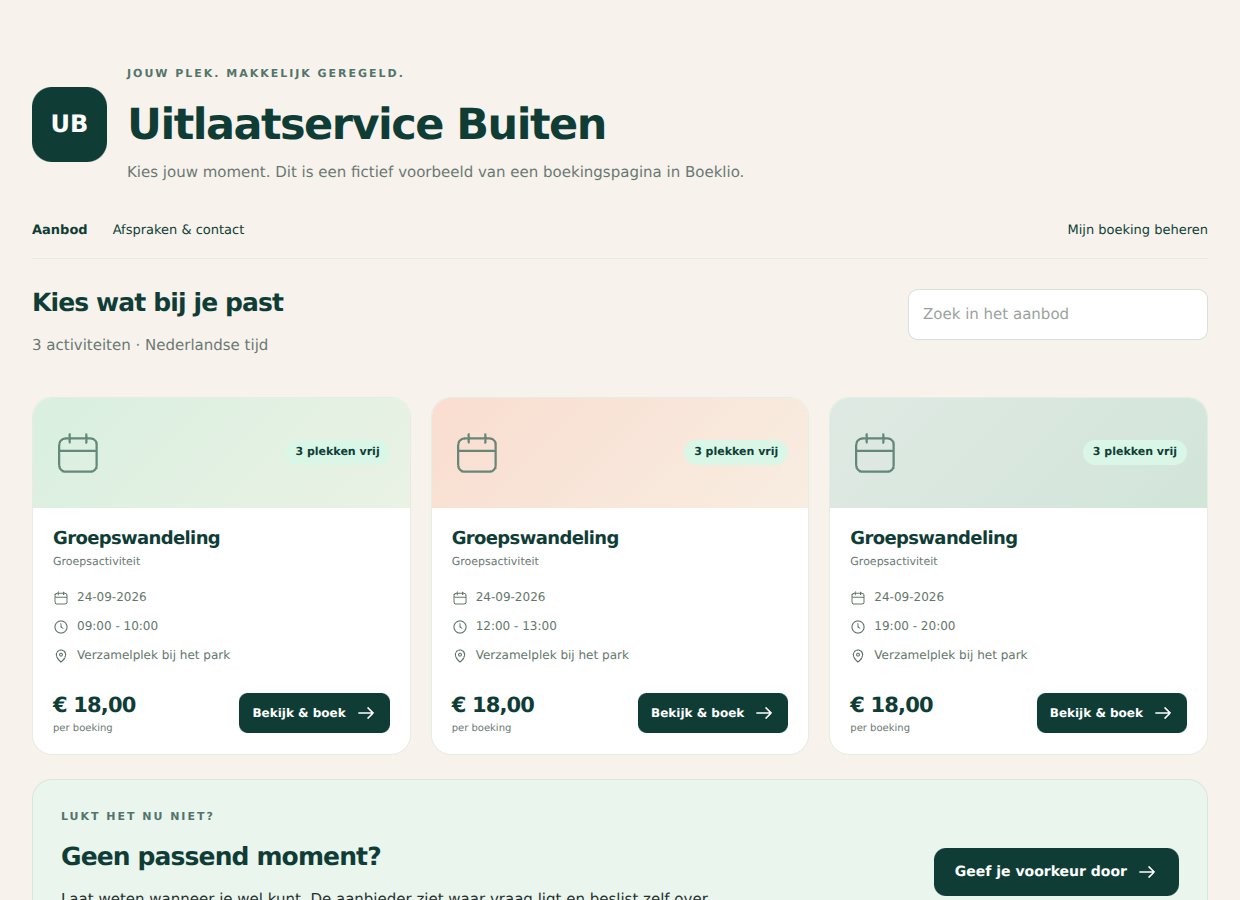
Task: Click 3 plekken vrij badge on 09:00 card
Action: click(338, 452)
